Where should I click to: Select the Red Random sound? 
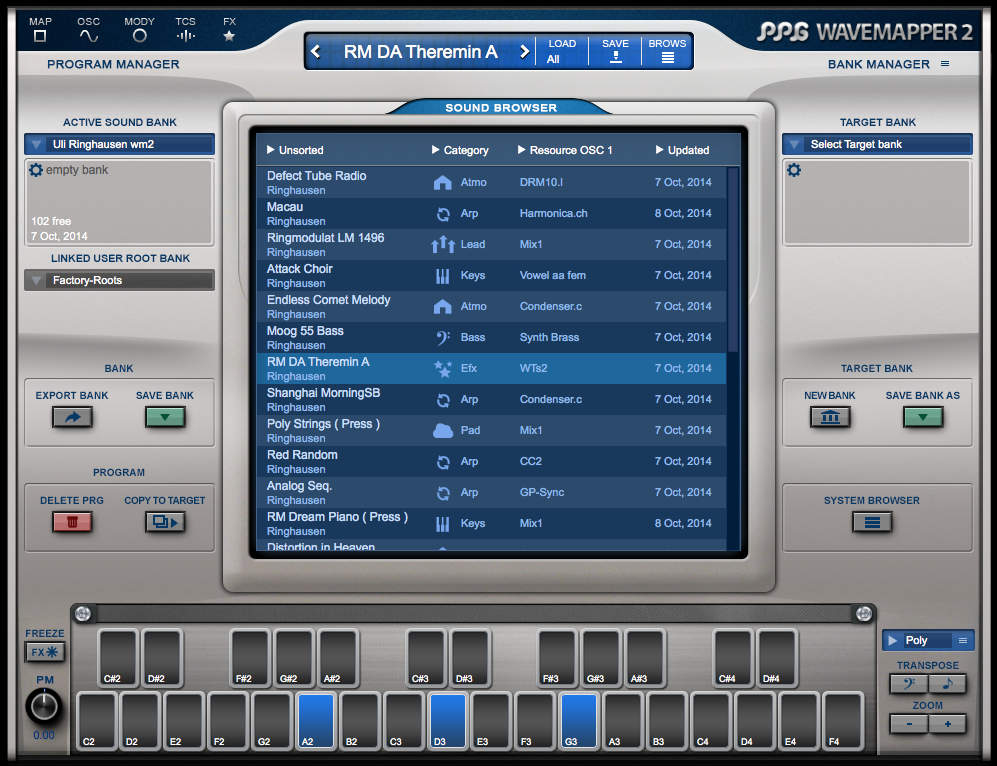pos(492,462)
